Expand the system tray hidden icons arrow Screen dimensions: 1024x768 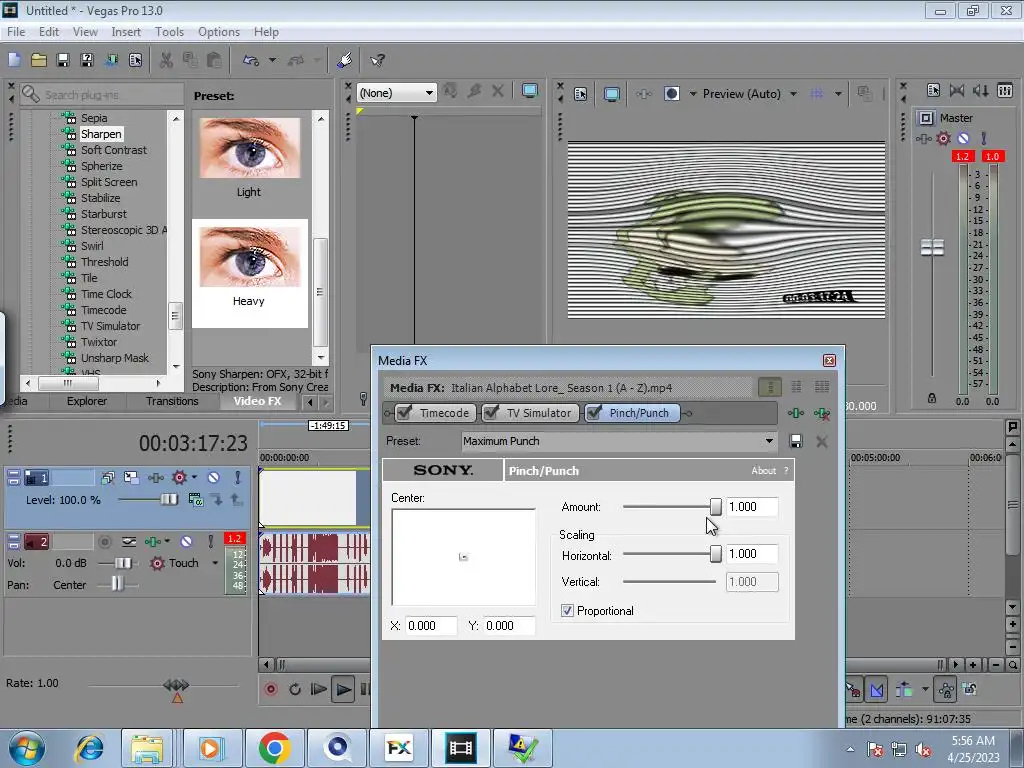[x=850, y=749]
